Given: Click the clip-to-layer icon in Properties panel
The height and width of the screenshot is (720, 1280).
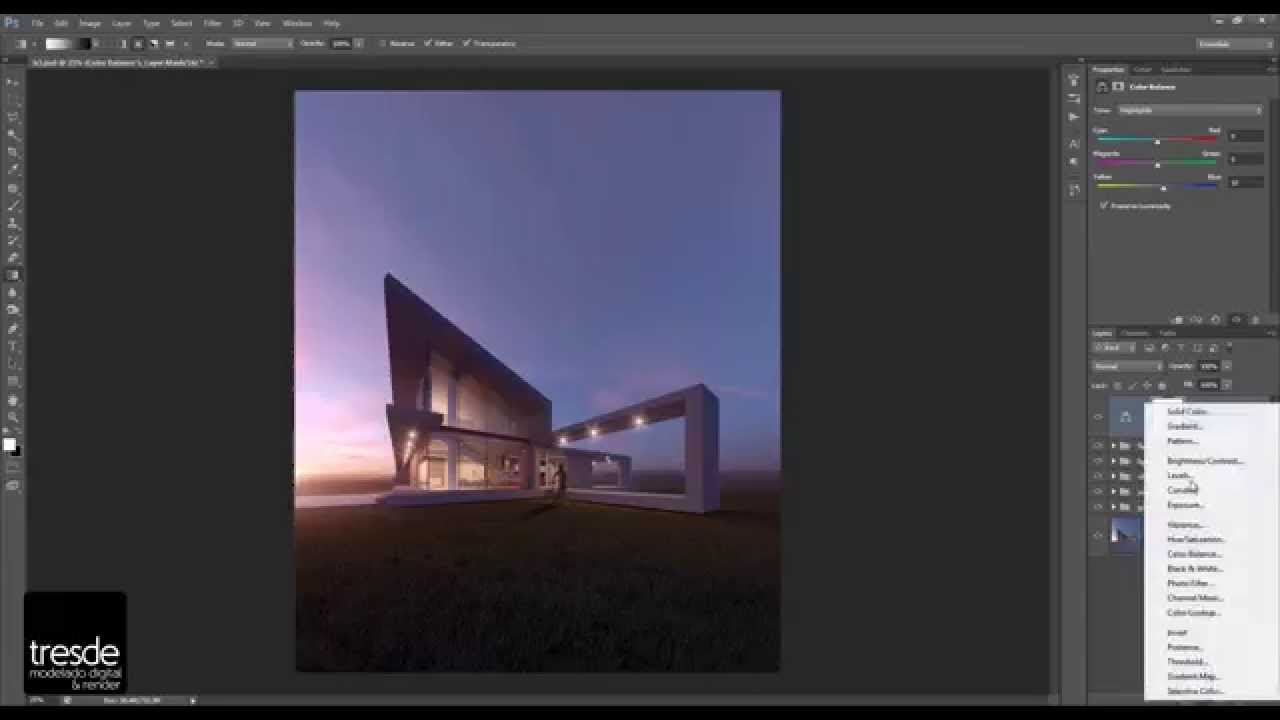Looking at the screenshot, I should [1178, 320].
